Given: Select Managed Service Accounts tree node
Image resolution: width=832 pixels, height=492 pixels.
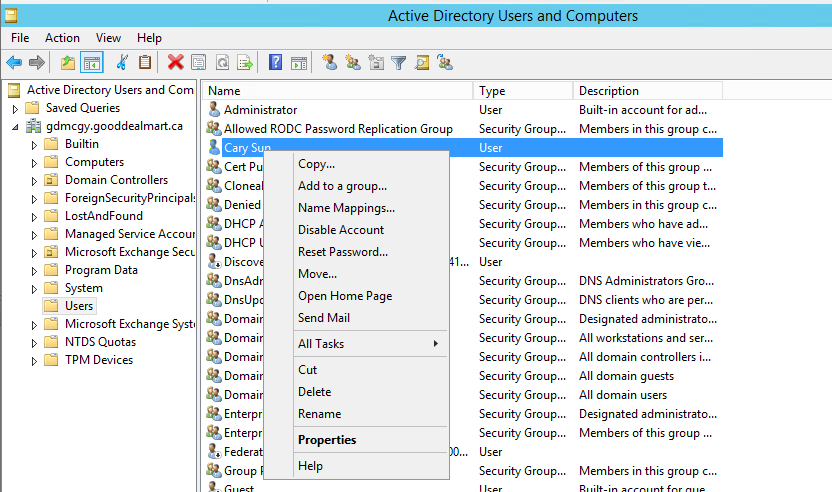Looking at the screenshot, I should pos(129,234).
